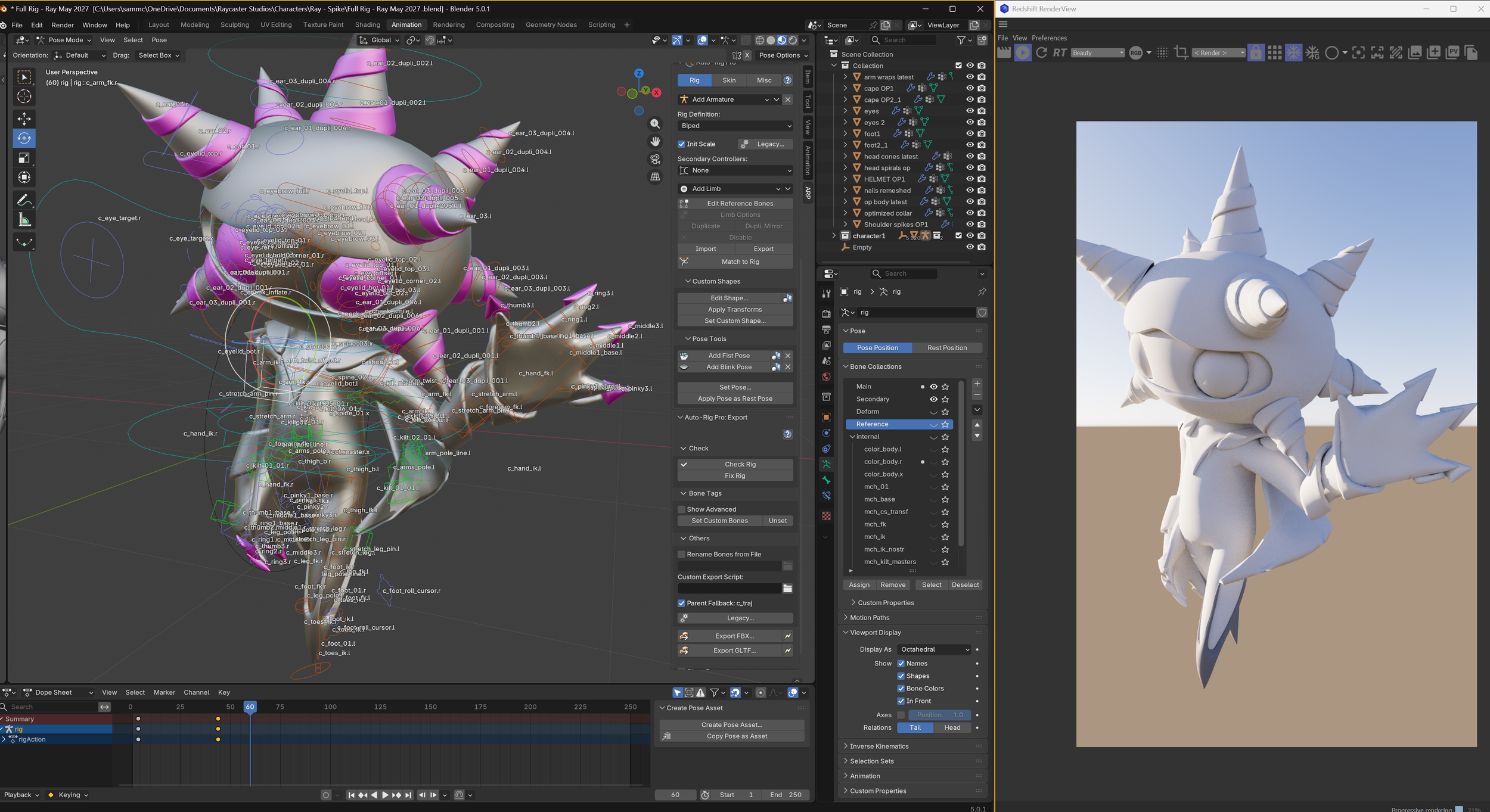The width and height of the screenshot is (1490, 812).
Task: Select the Annotate pencil tool
Action: (24, 200)
